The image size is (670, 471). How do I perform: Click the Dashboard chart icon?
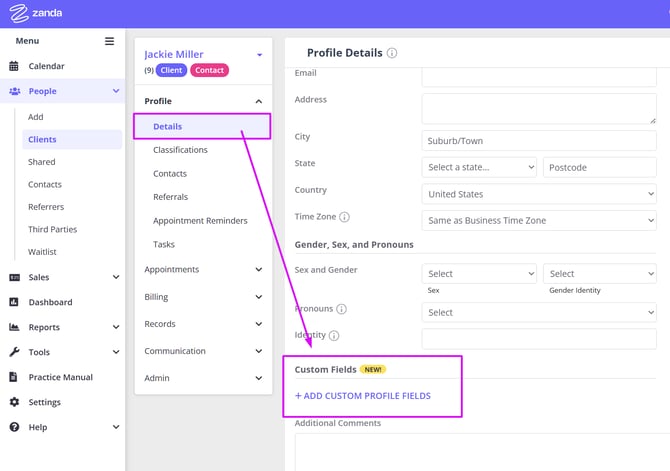(x=14, y=302)
